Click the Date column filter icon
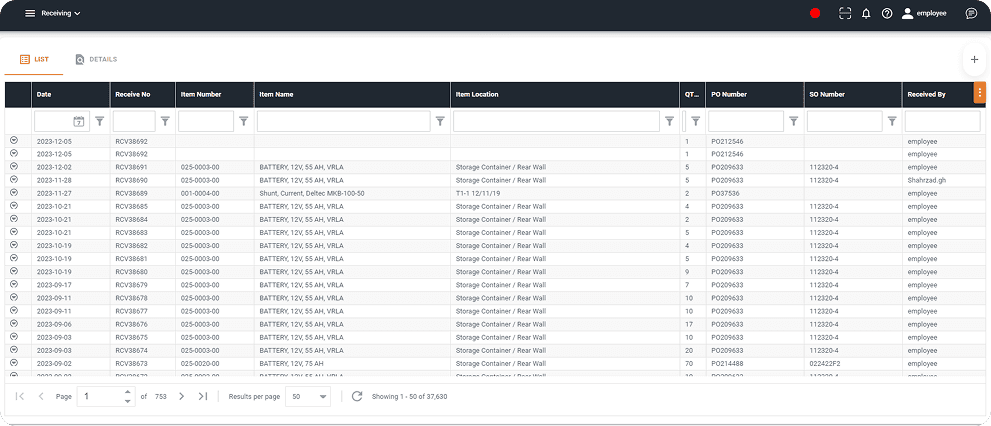 [x=99, y=121]
